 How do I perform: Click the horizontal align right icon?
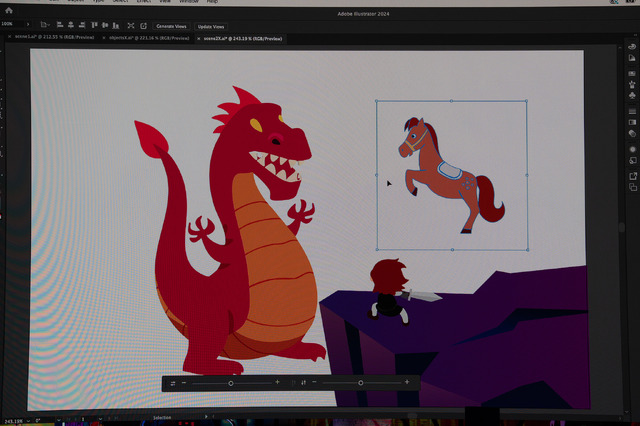click(82, 25)
